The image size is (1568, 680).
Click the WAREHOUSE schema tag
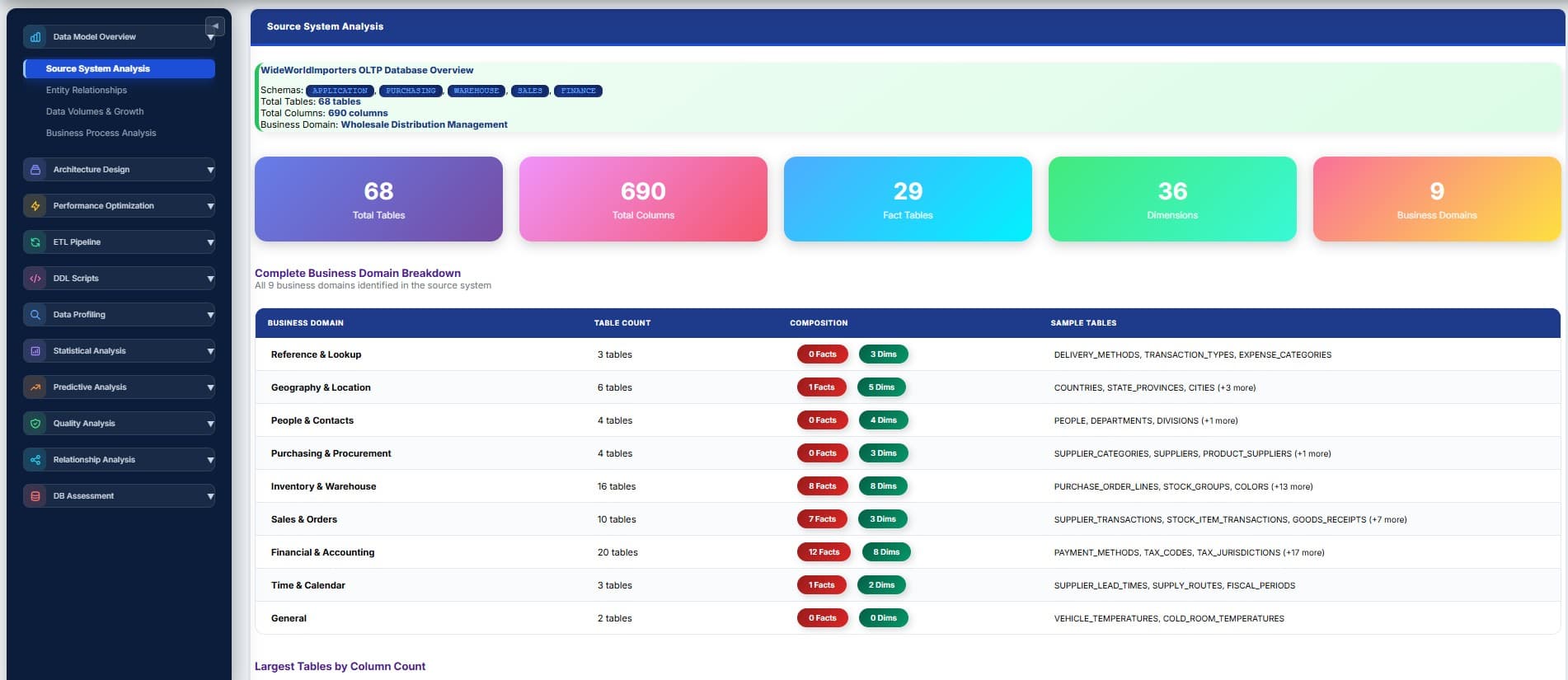[477, 91]
